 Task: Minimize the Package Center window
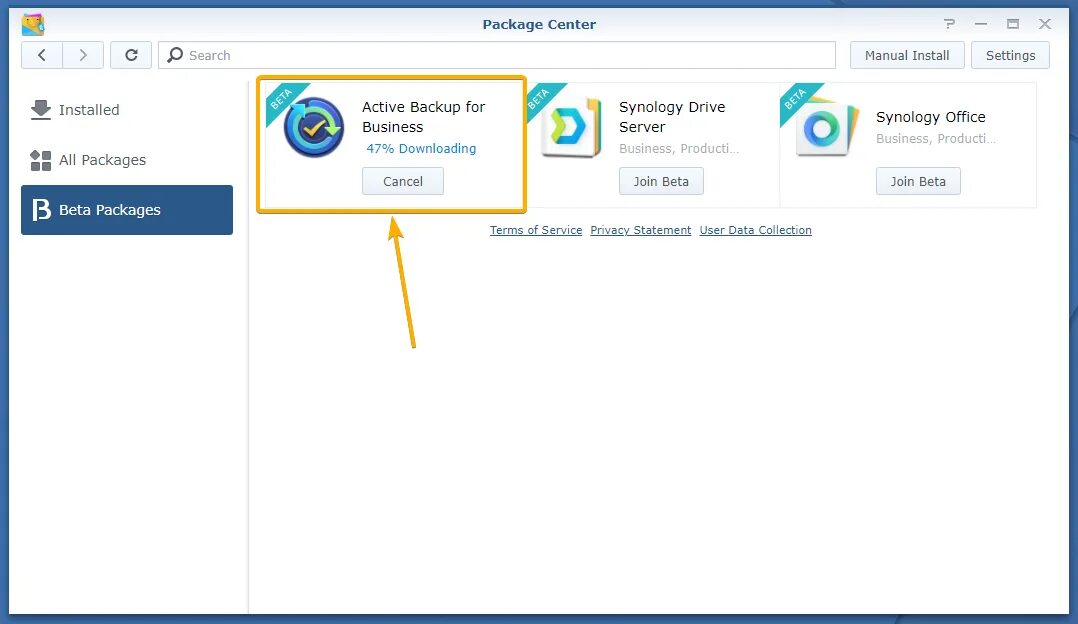pos(981,24)
